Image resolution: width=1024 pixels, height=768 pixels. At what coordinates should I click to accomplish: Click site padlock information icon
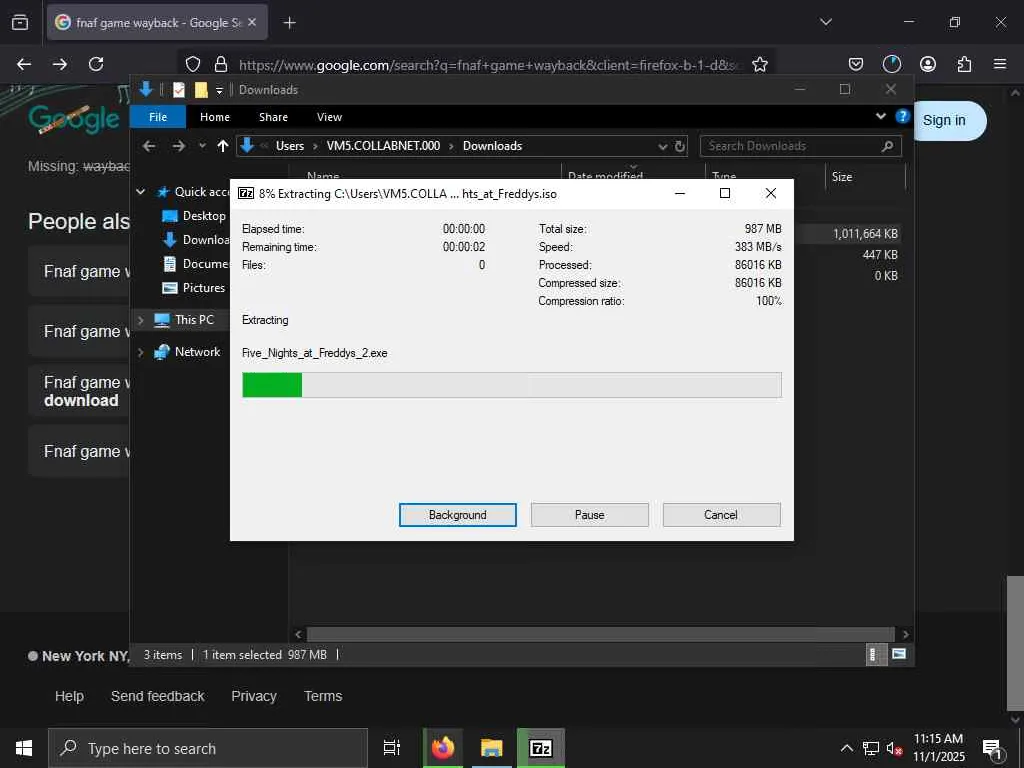[x=221, y=64]
